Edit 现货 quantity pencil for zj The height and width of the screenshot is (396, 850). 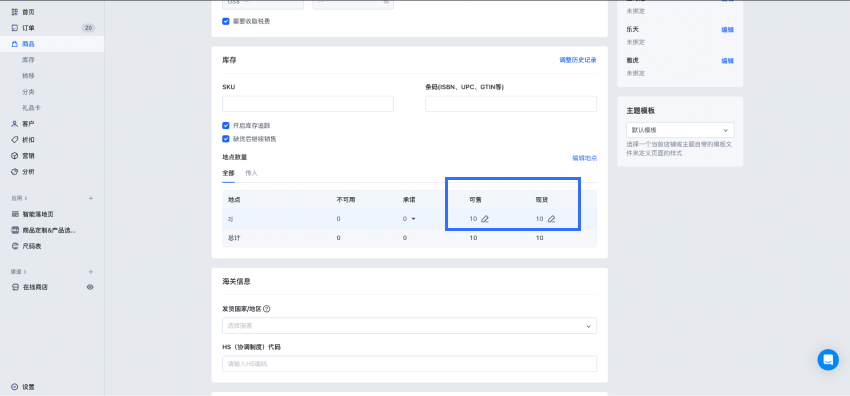pyautogui.click(x=551, y=219)
